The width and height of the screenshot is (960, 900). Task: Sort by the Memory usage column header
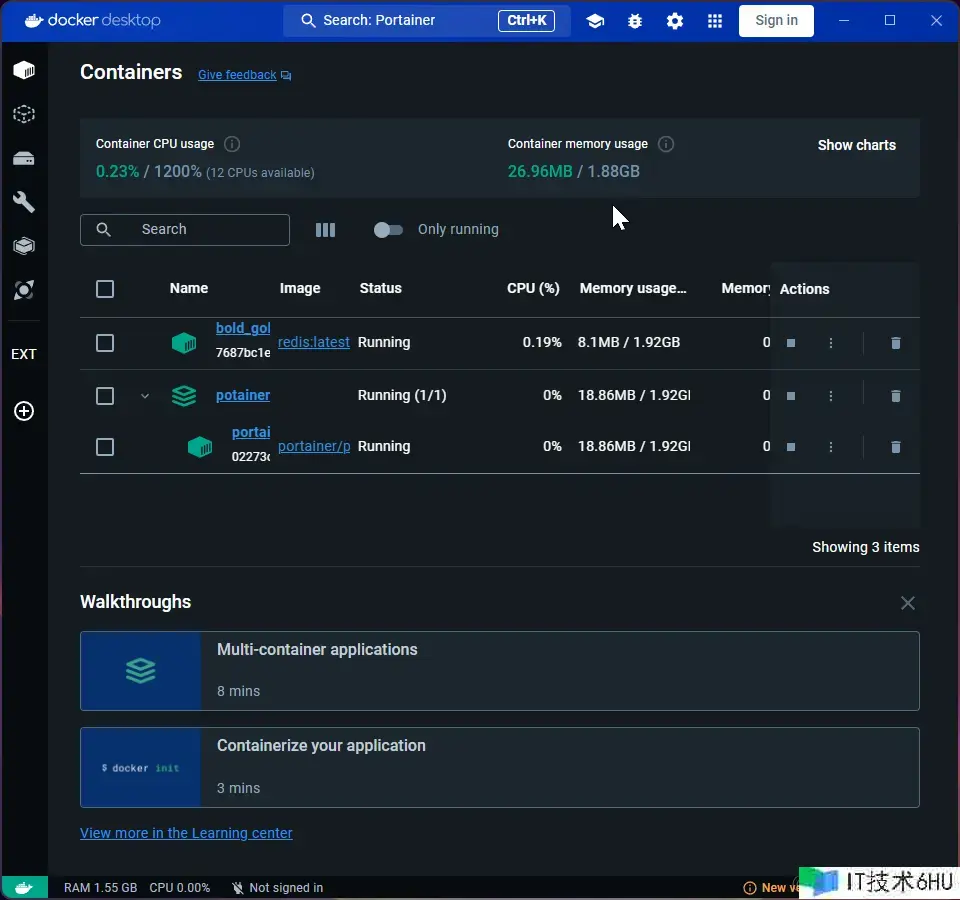633,288
